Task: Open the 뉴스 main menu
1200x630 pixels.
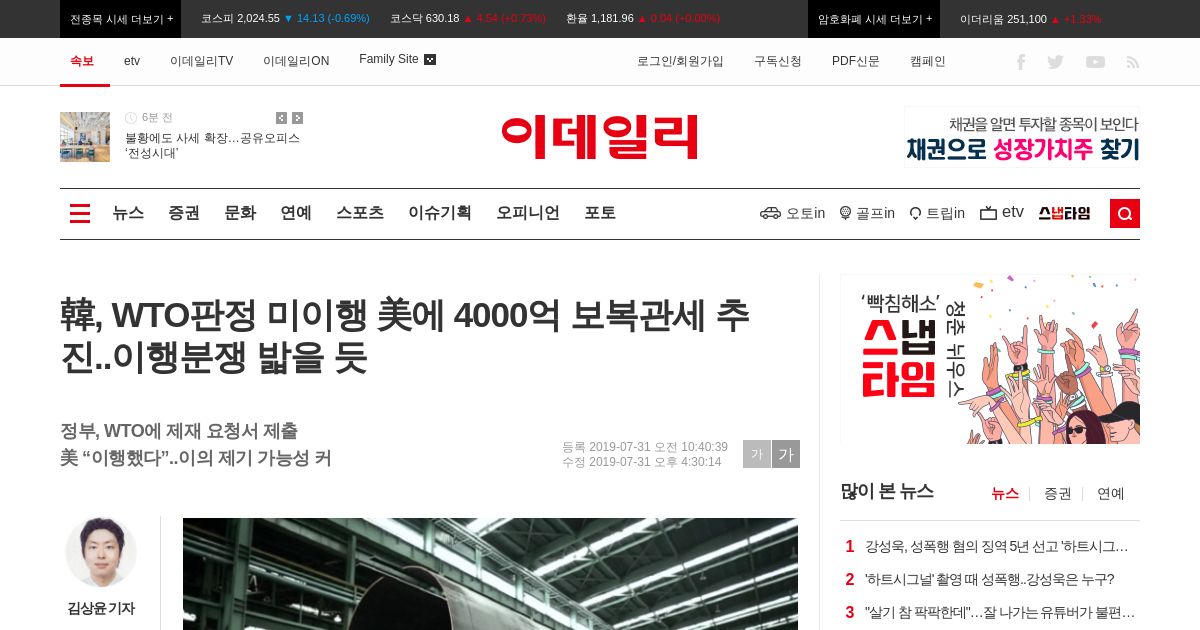Action: coord(128,213)
